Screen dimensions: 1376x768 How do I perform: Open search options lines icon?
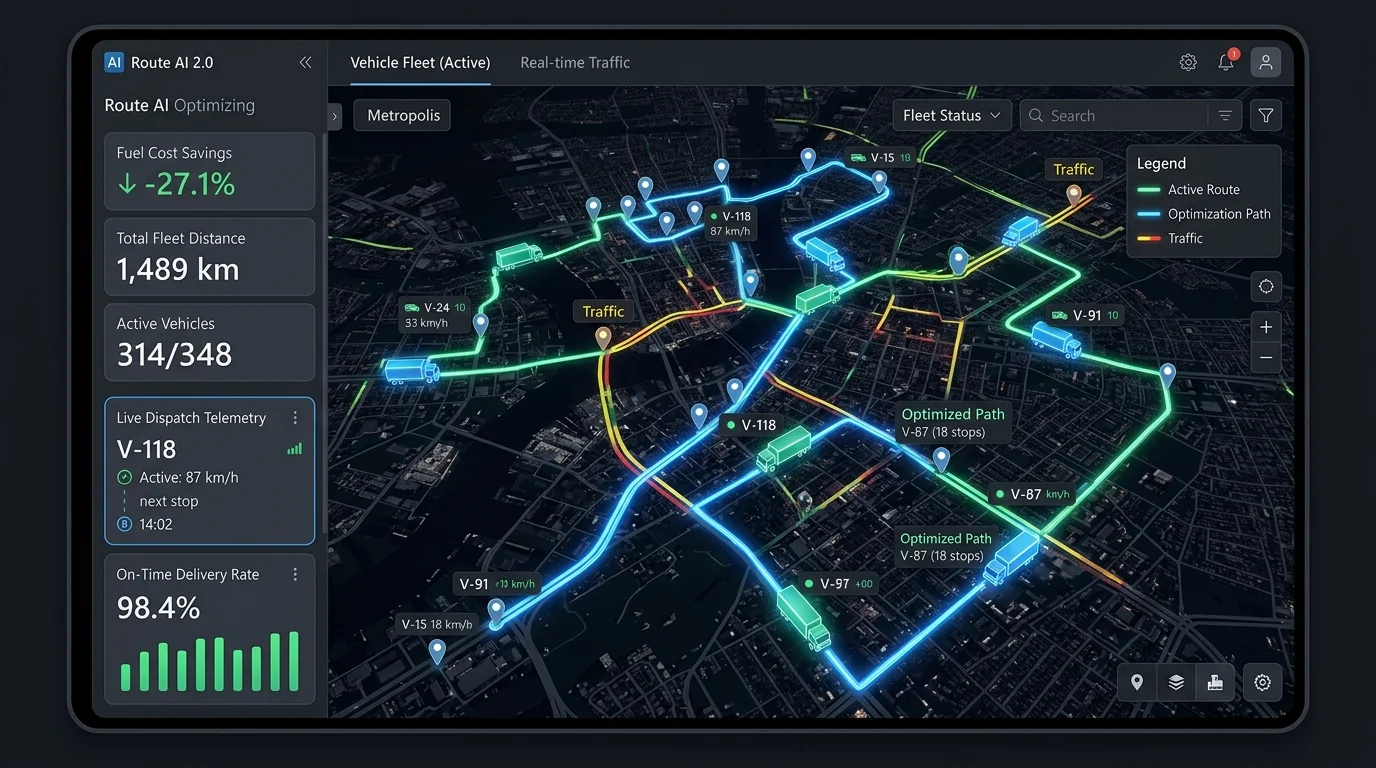coord(1225,116)
